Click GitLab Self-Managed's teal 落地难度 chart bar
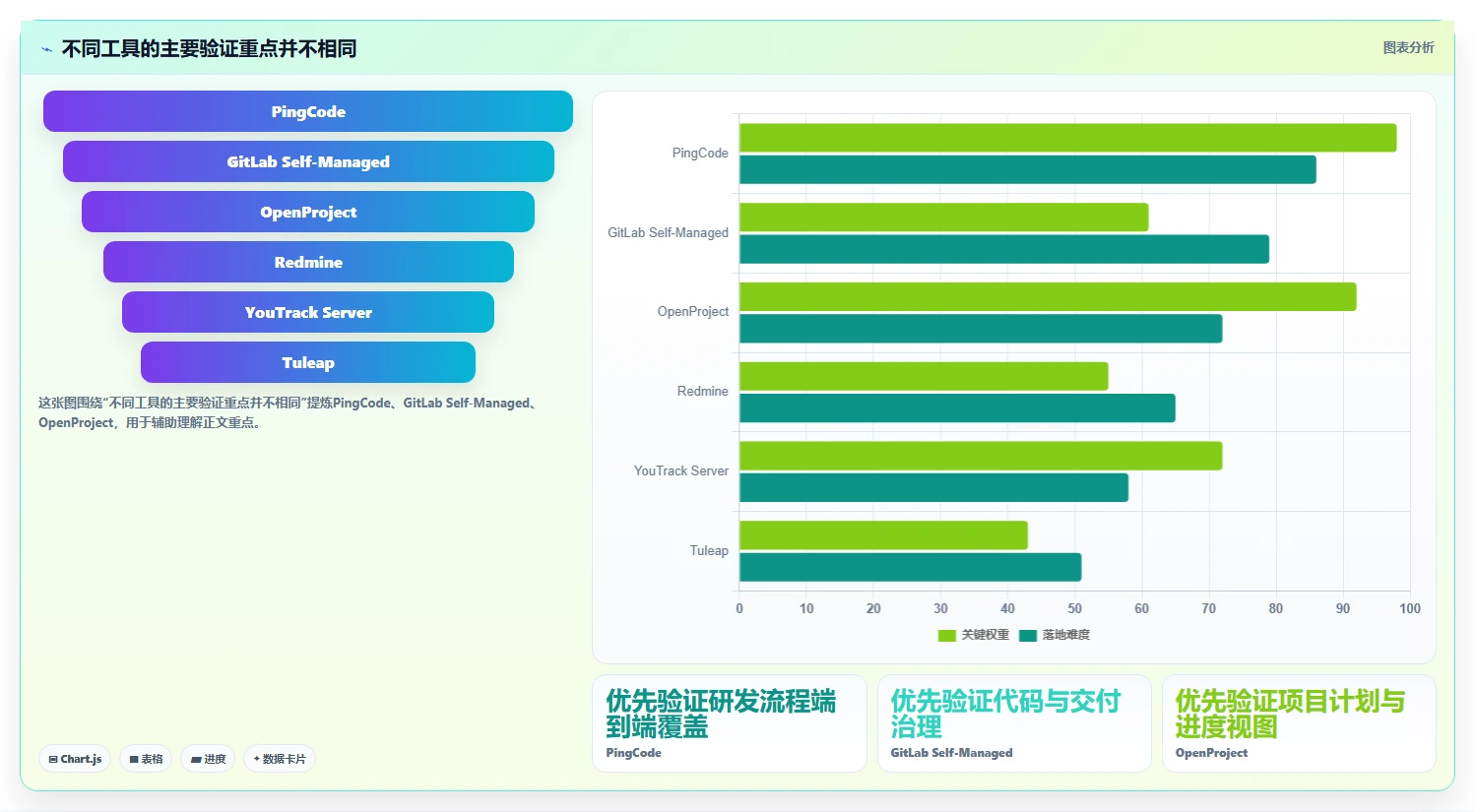The width and height of the screenshot is (1475, 812). pos(1004,249)
